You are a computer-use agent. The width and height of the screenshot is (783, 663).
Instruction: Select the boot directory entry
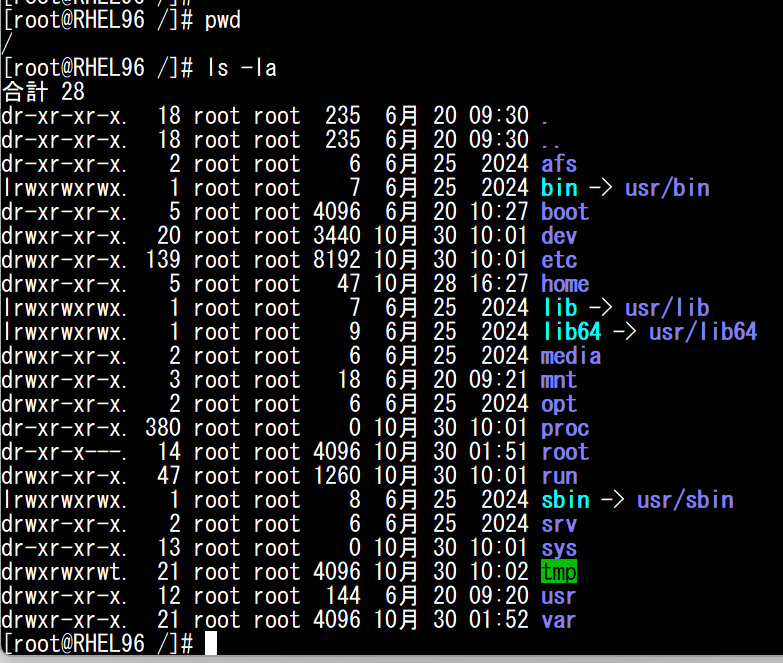tap(565, 212)
